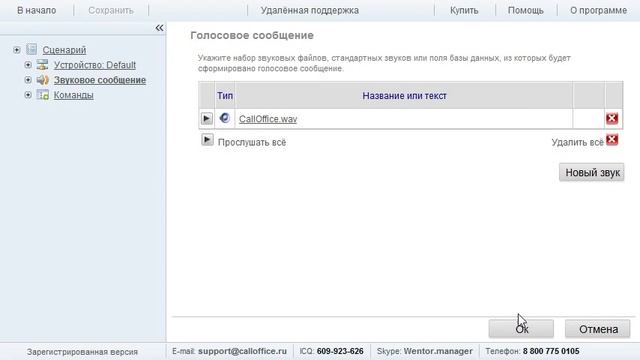The width and height of the screenshot is (640, 360).
Task: Delete the CallOffice.wav row with red X
Action: [x=612, y=118]
